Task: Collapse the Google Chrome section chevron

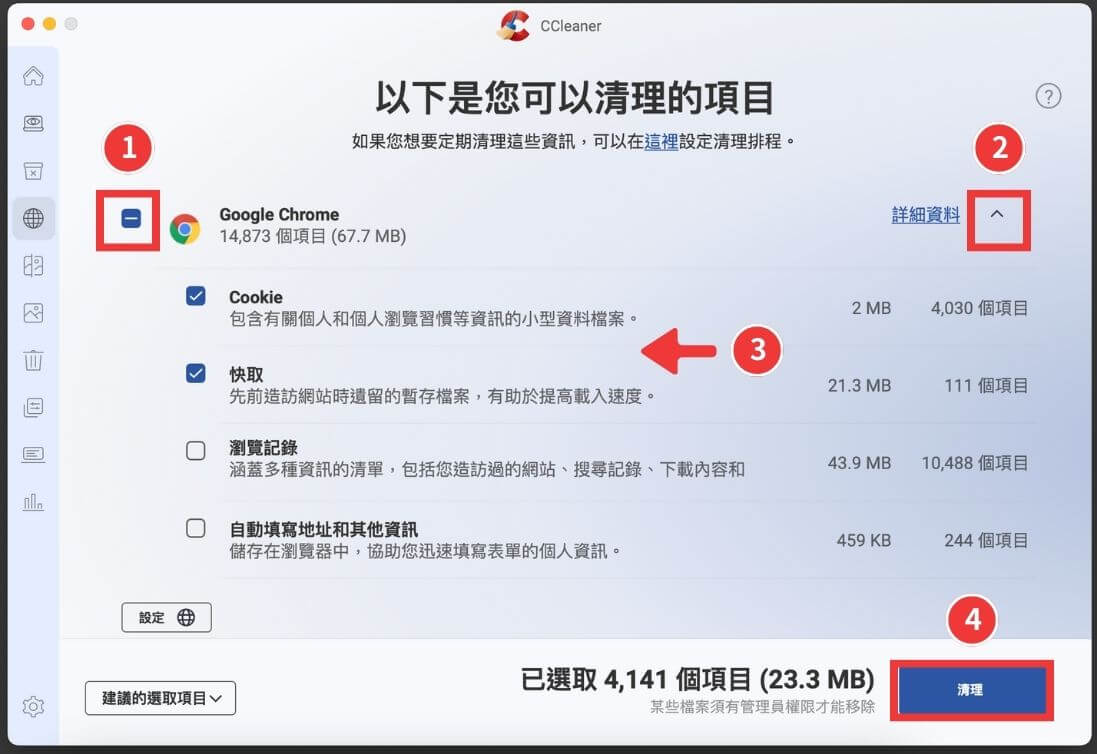Action: [997, 215]
